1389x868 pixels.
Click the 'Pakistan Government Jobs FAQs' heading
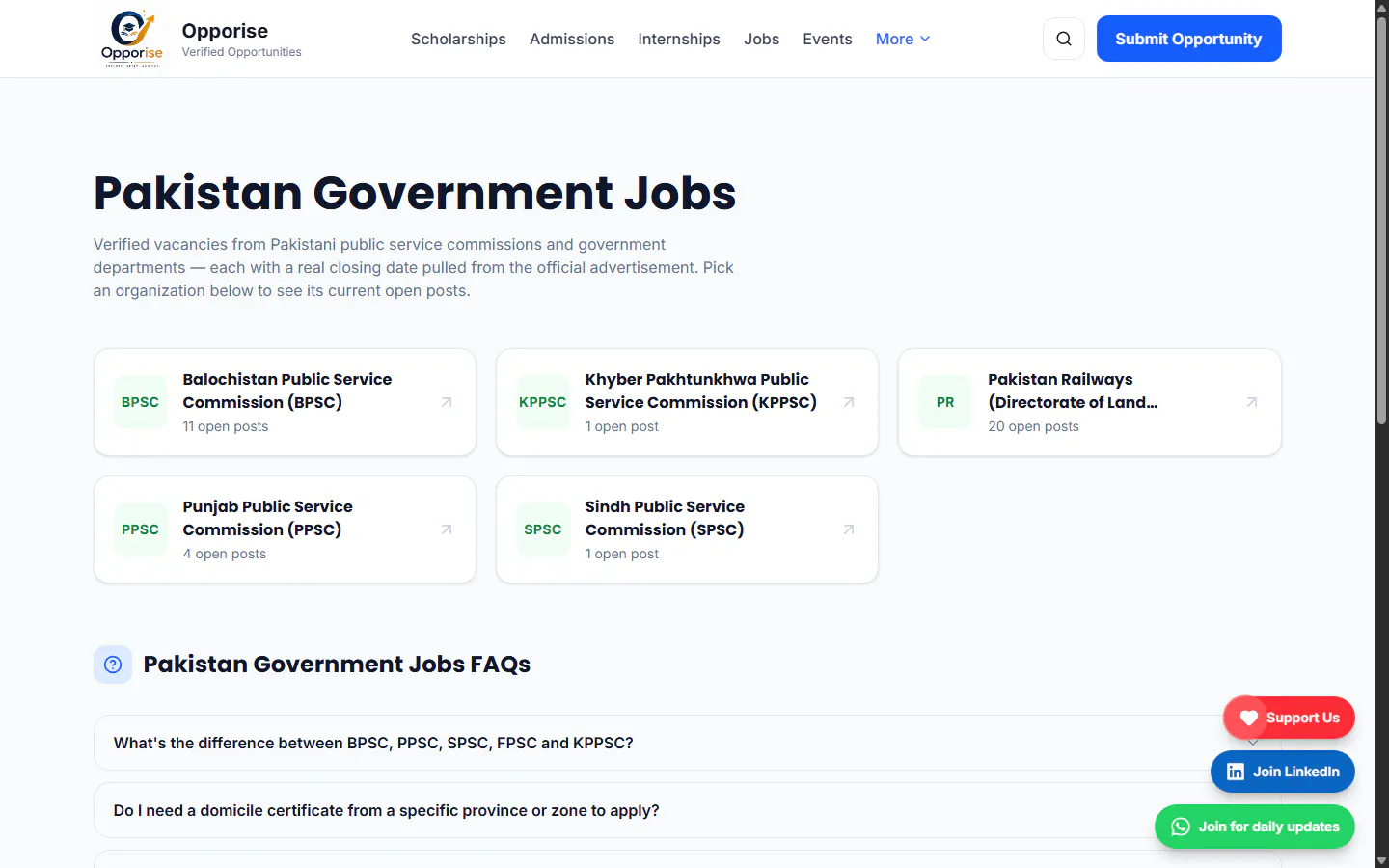pyautogui.click(x=337, y=665)
